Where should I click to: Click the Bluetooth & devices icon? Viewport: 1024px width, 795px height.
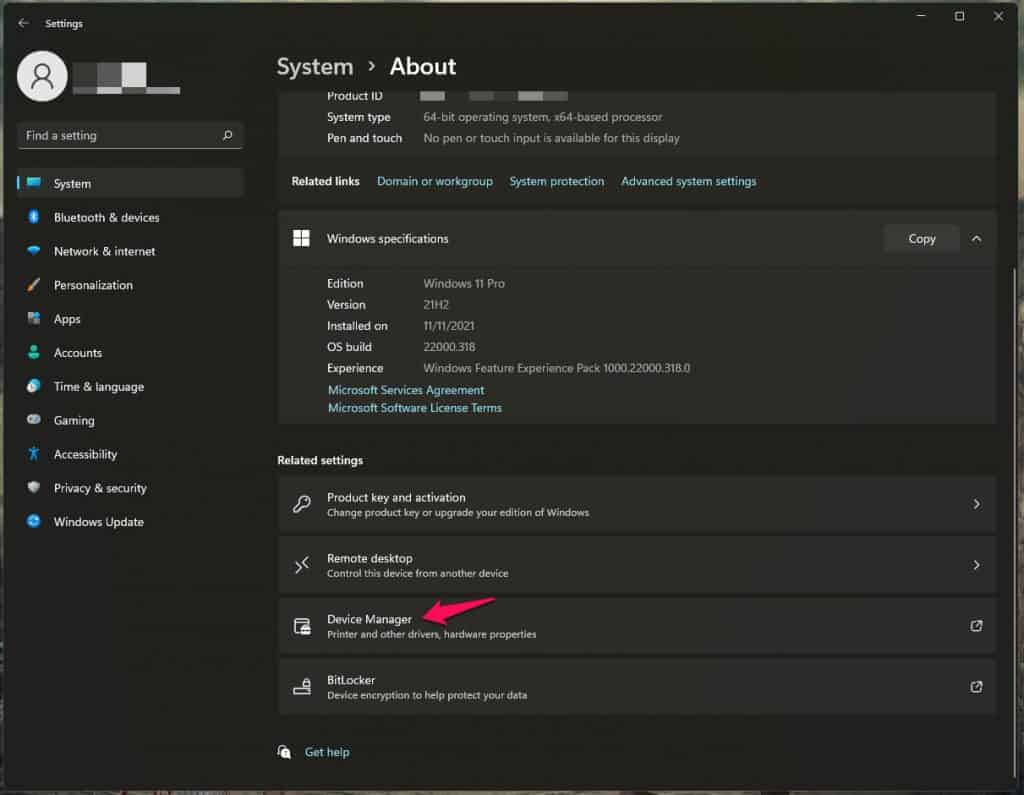point(34,217)
